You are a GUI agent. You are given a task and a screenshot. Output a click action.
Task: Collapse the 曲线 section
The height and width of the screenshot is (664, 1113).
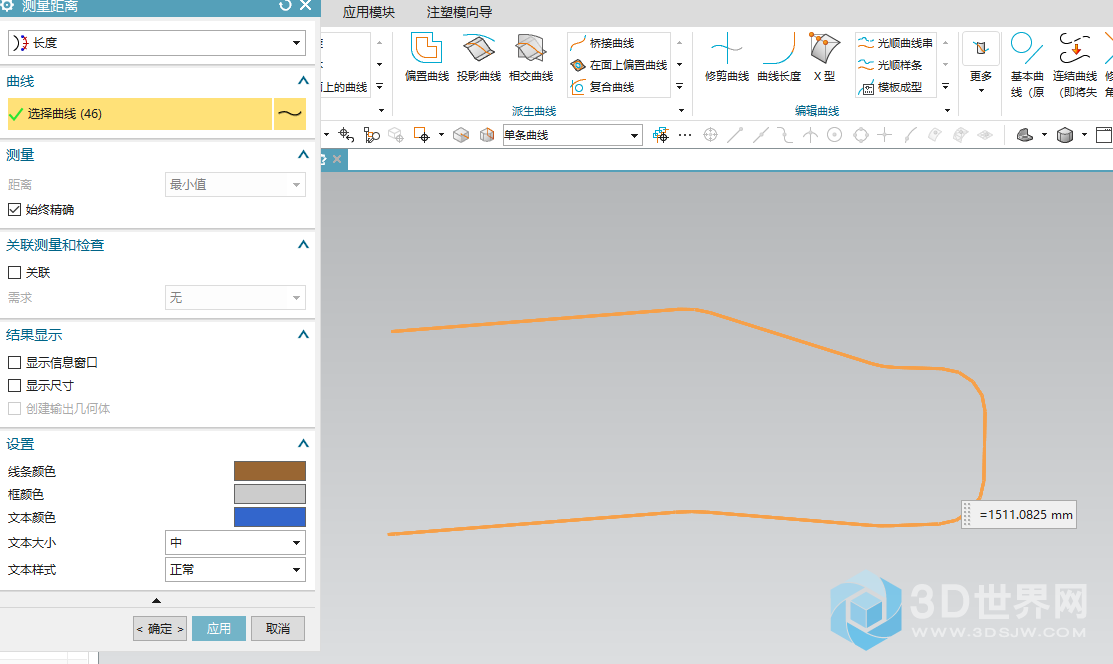click(x=303, y=81)
